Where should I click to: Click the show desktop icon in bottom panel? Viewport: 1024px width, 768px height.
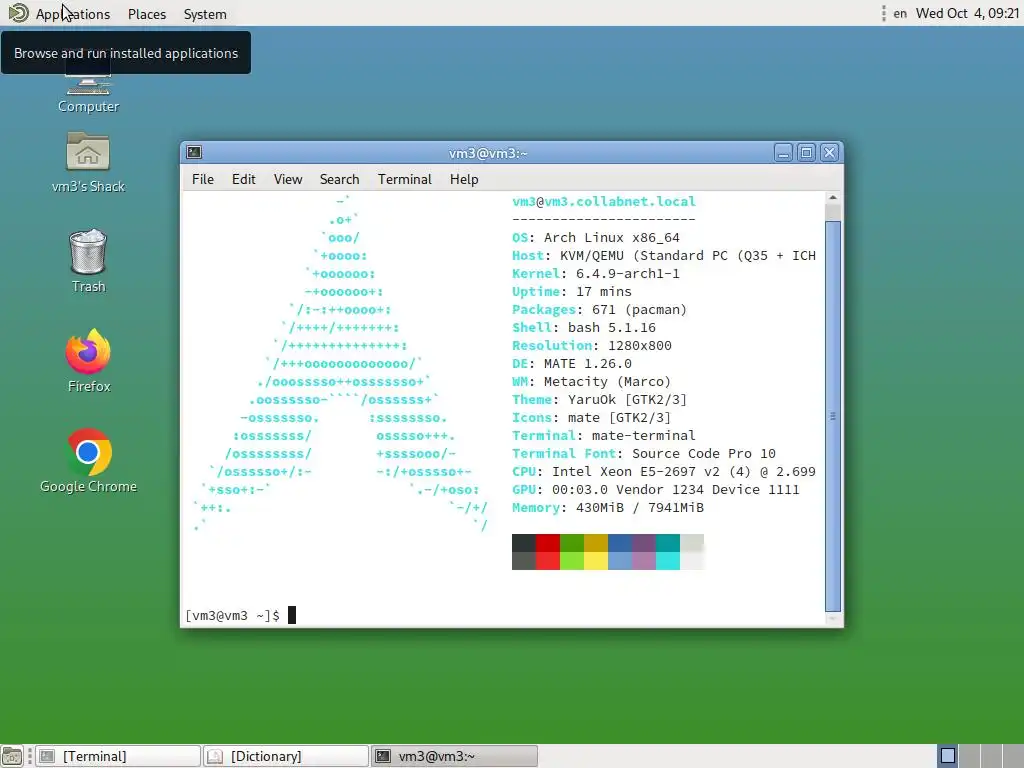tap(12, 756)
